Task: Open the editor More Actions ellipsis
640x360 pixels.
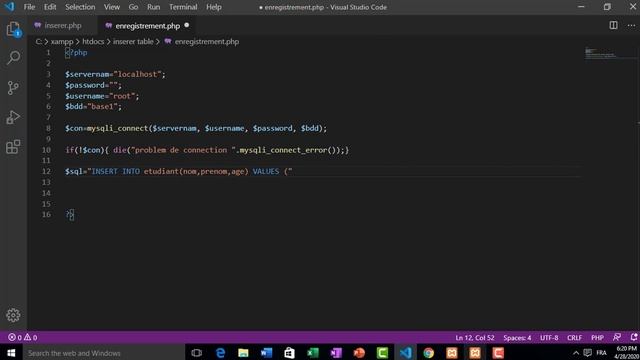Action: click(631, 25)
